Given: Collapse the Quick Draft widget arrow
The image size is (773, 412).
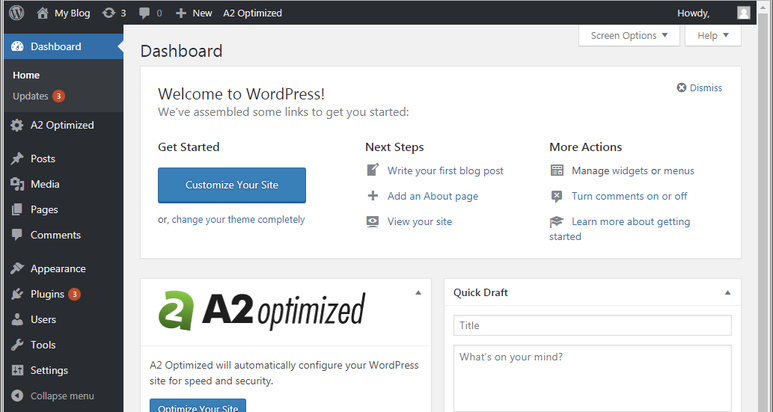Looking at the screenshot, I should point(727,293).
